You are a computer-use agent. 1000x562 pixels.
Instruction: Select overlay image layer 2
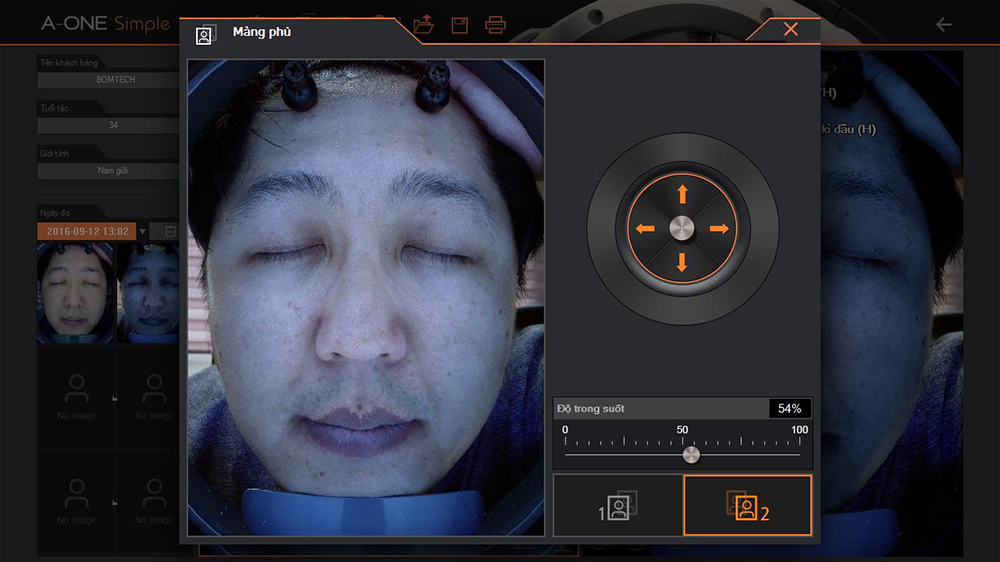747,506
